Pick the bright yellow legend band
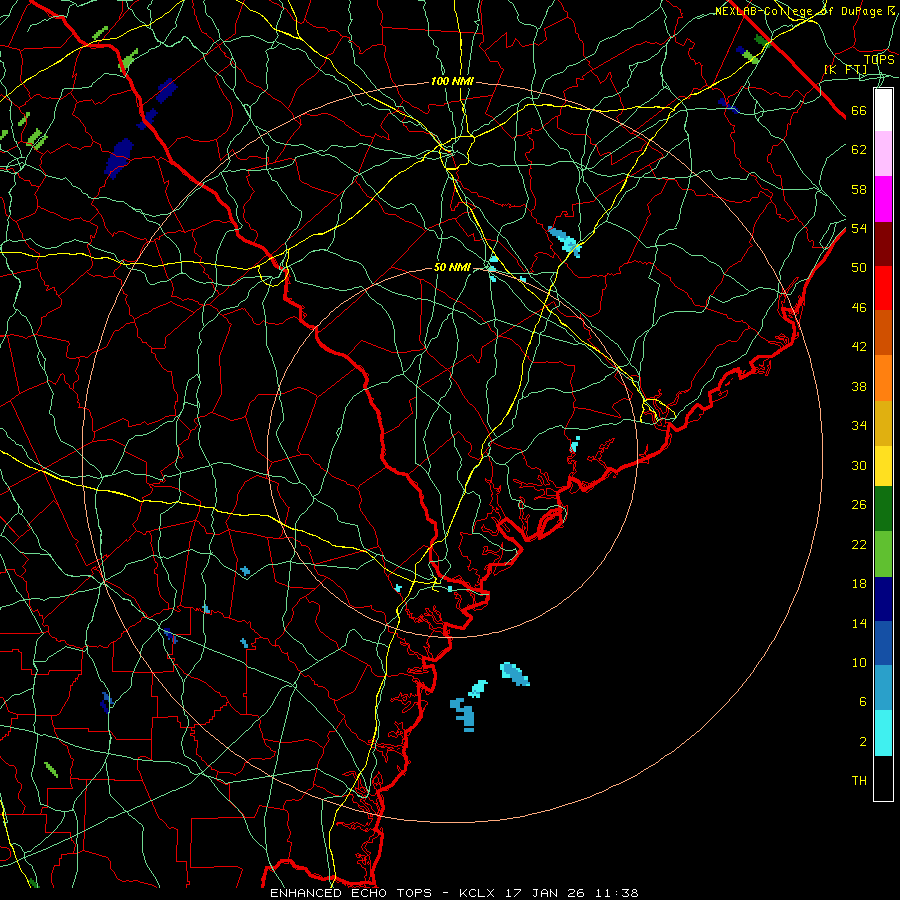This screenshot has width=900, height=900. [883, 466]
